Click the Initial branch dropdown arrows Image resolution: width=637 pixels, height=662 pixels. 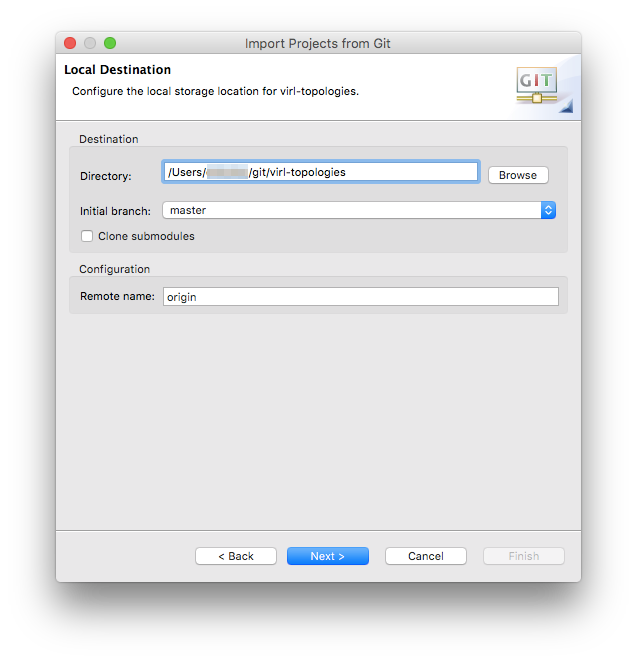[x=548, y=210]
